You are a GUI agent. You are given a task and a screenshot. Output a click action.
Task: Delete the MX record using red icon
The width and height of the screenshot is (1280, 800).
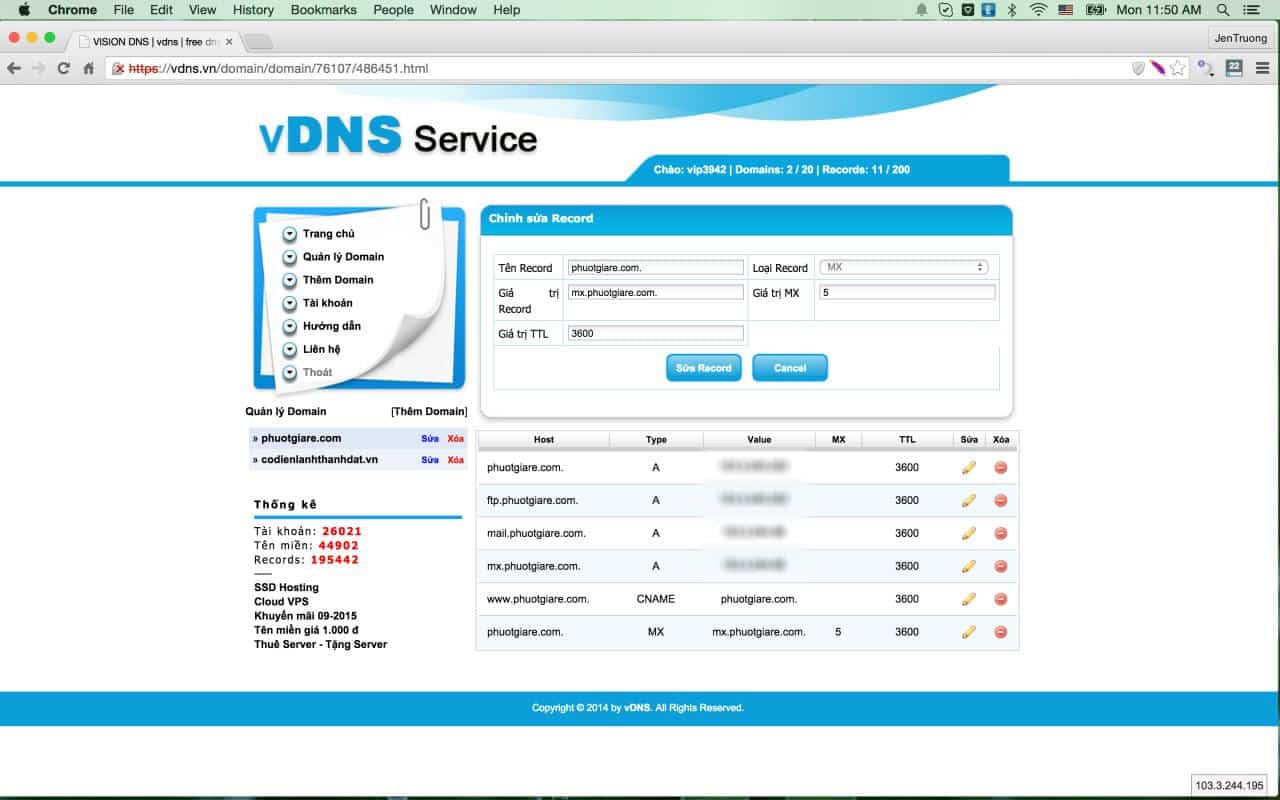[x=1000, y=632]
